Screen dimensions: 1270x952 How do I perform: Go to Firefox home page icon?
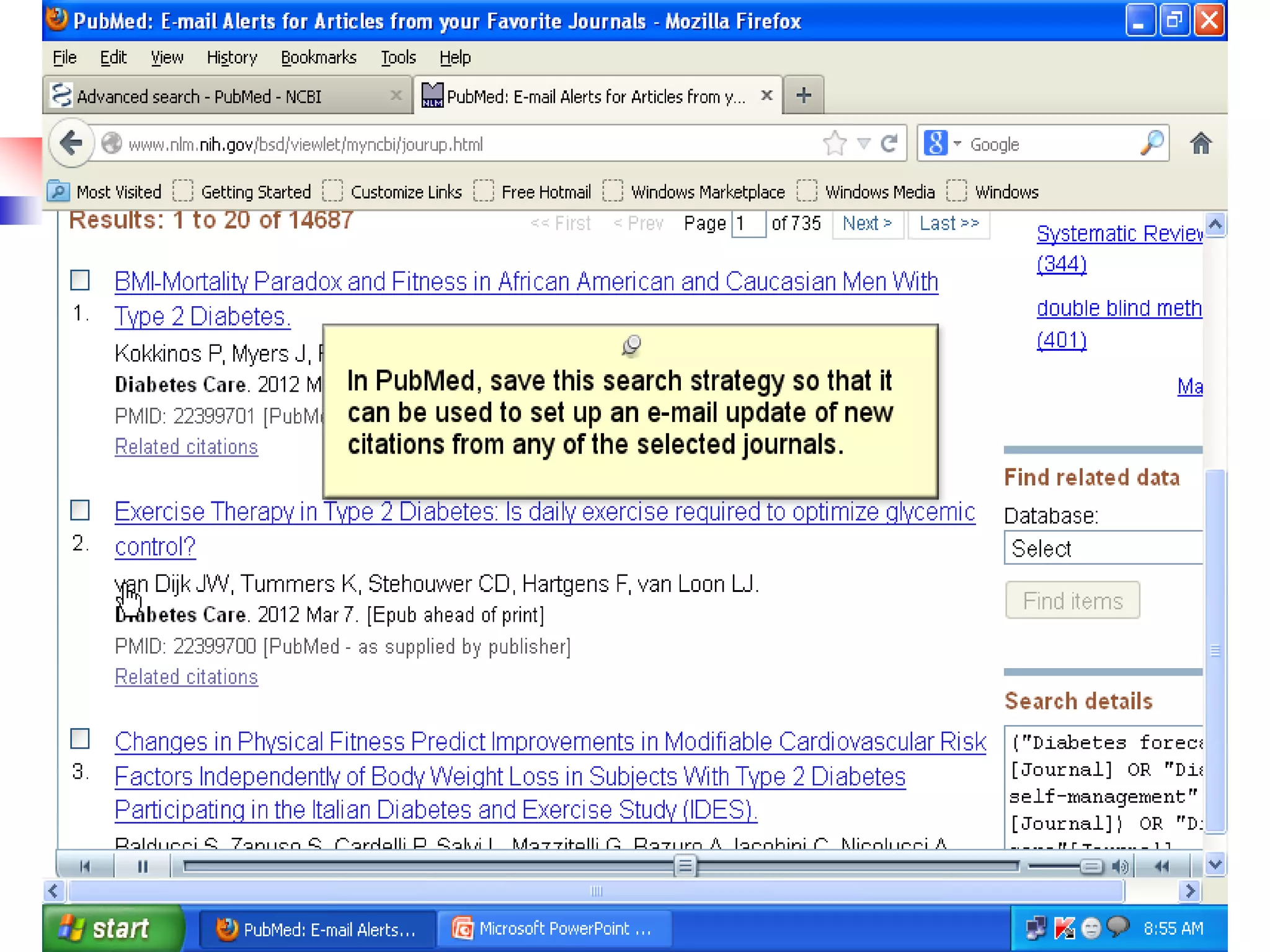tap(1201, 144)
